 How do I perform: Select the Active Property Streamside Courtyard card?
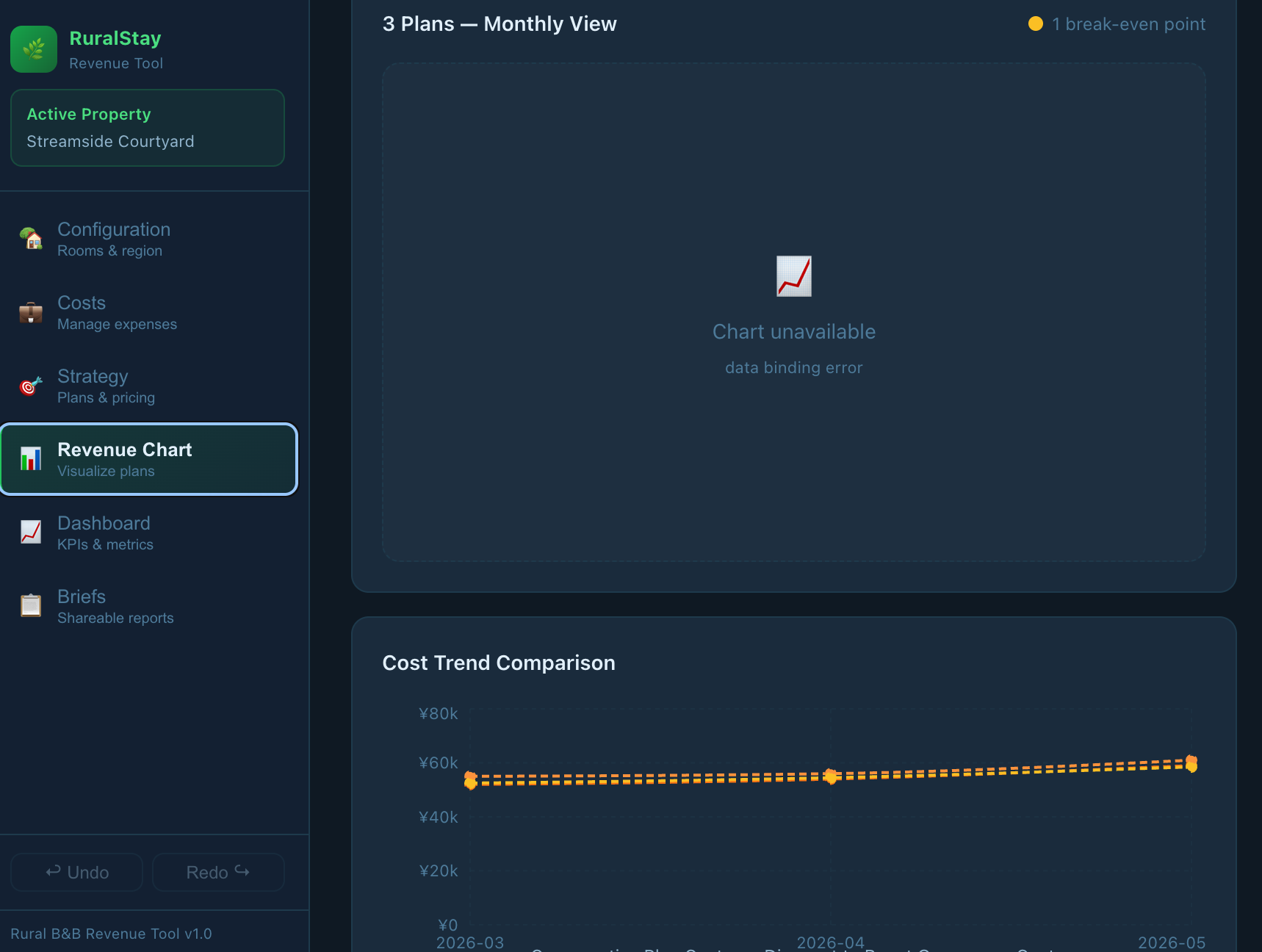(148, 128)
